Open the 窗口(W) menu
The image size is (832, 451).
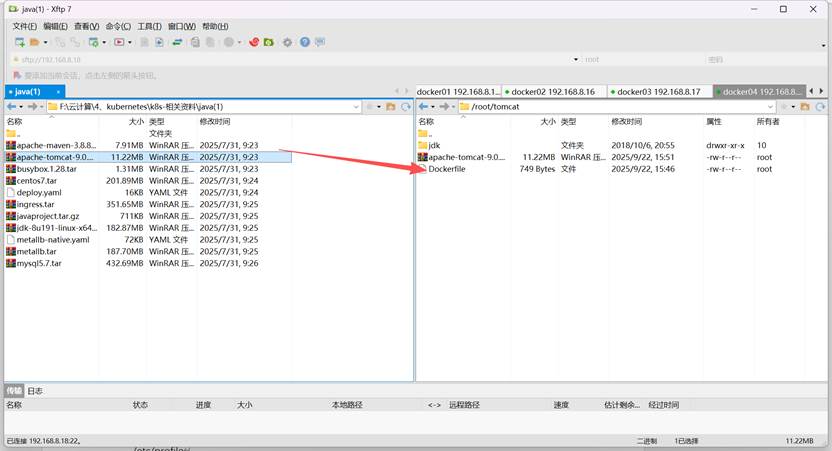pyautogui.click(x=181, y=26)
